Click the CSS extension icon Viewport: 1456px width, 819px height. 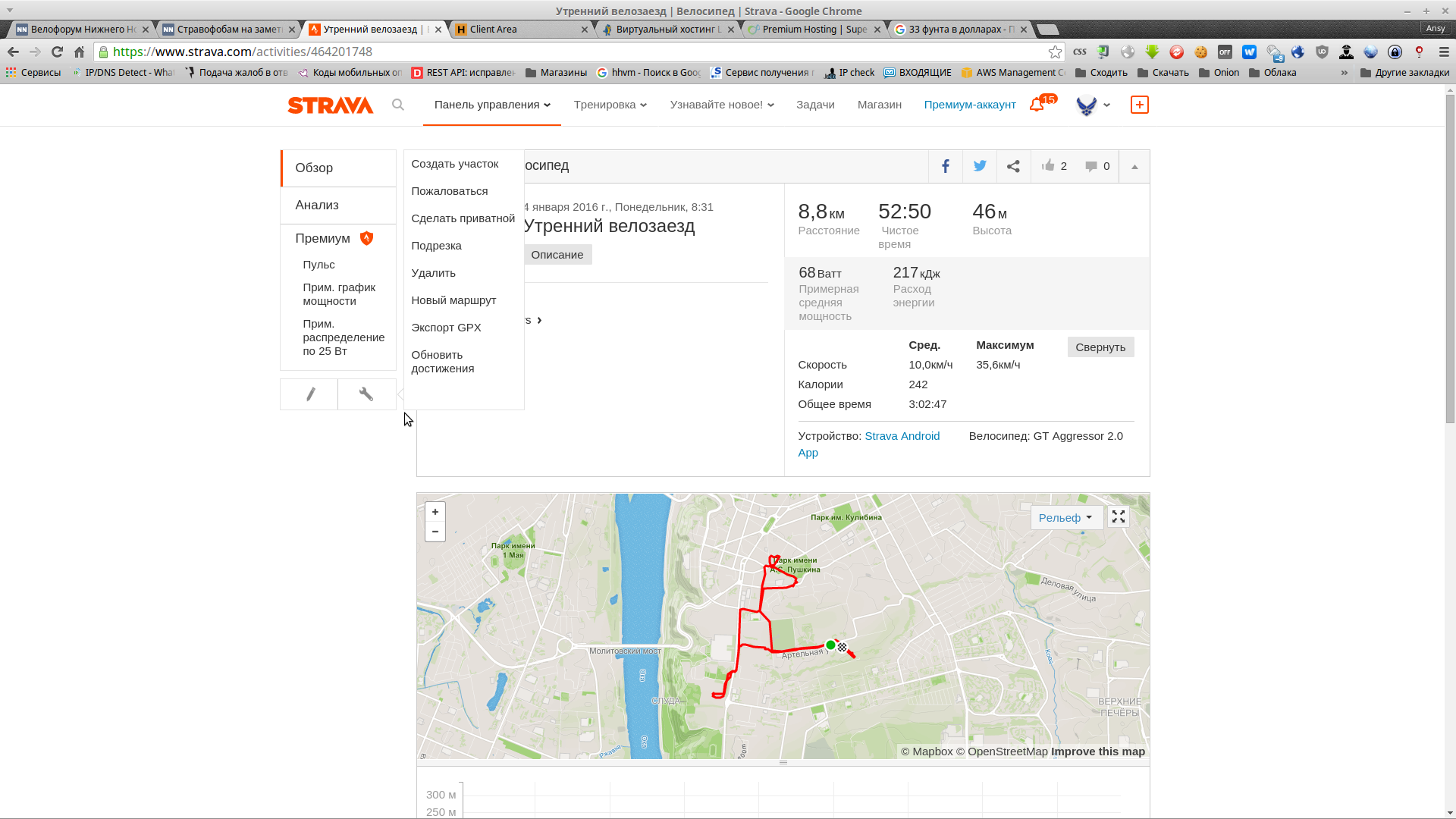coord(1079,52)
